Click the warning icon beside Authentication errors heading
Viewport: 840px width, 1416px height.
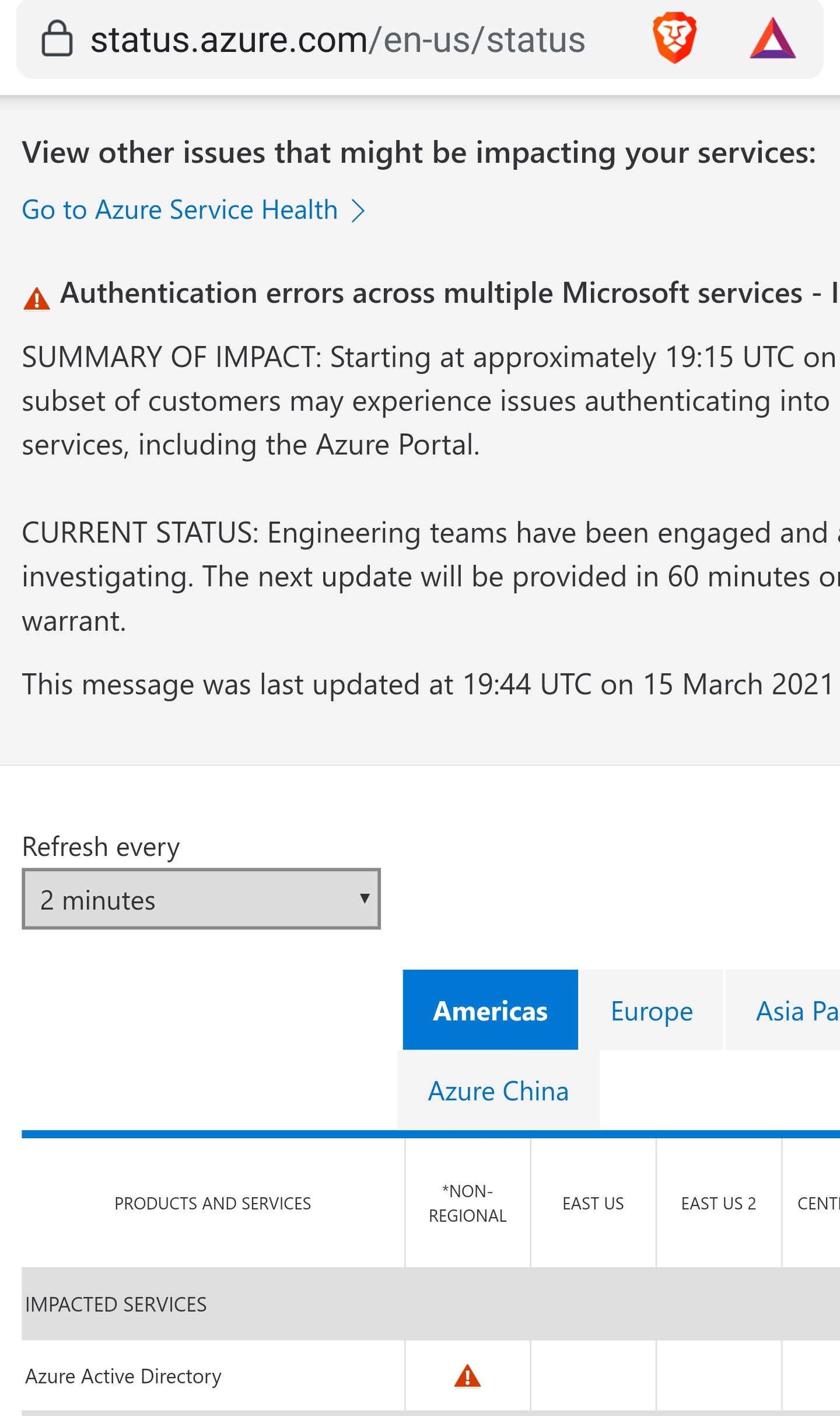pos(37,298)
